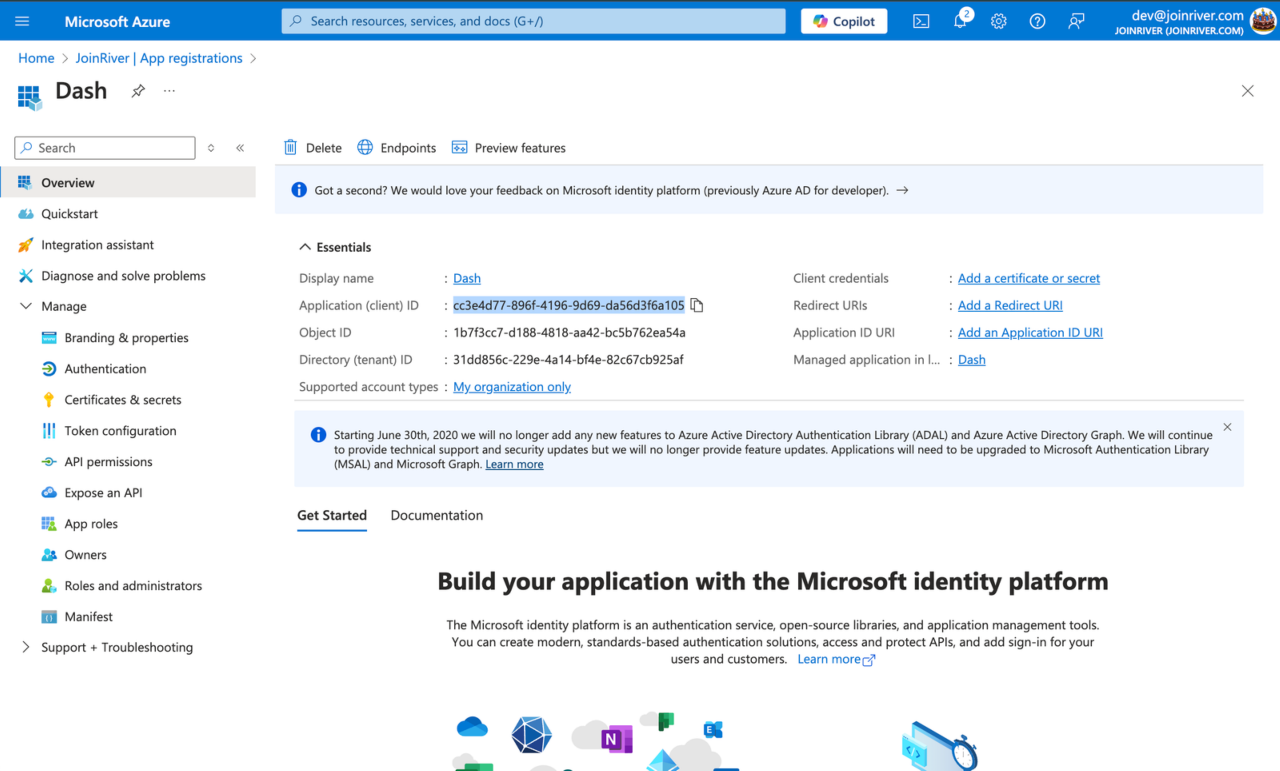View Endpoints for this application
Viewport: 1280px width, 771px height.
tap(396, 147)
